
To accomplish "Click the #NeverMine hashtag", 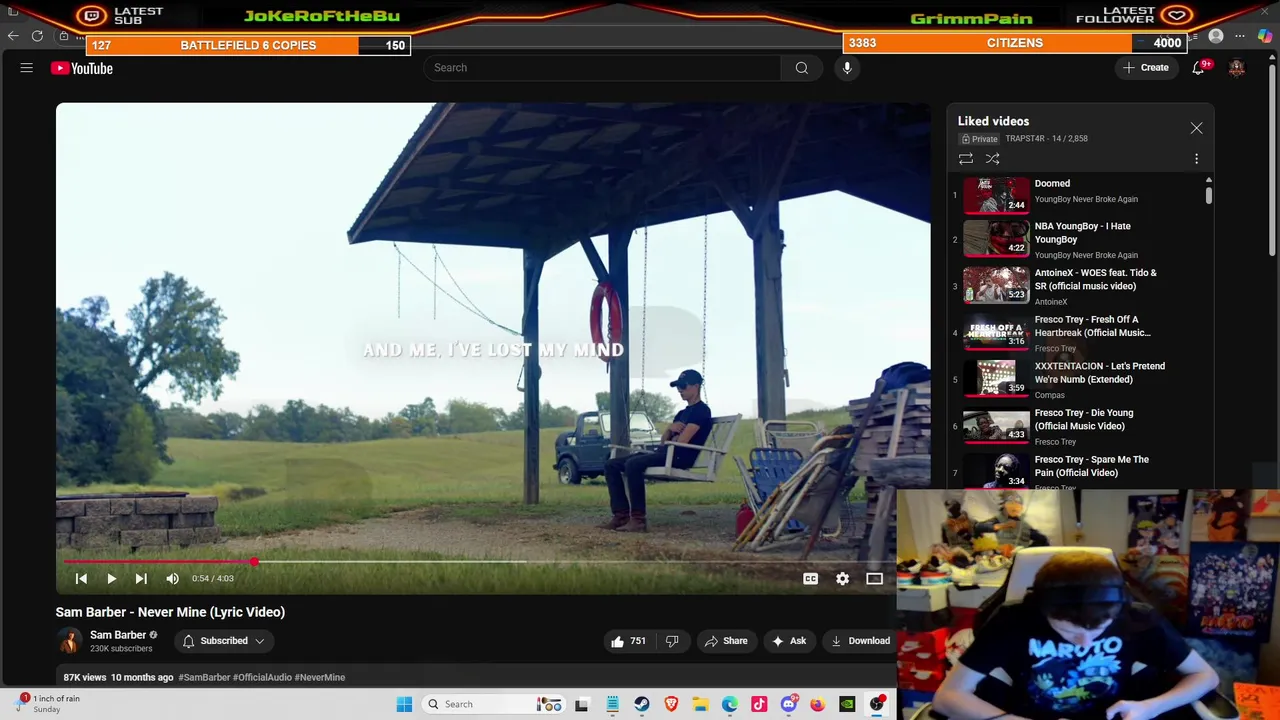I will pos(320,677).
